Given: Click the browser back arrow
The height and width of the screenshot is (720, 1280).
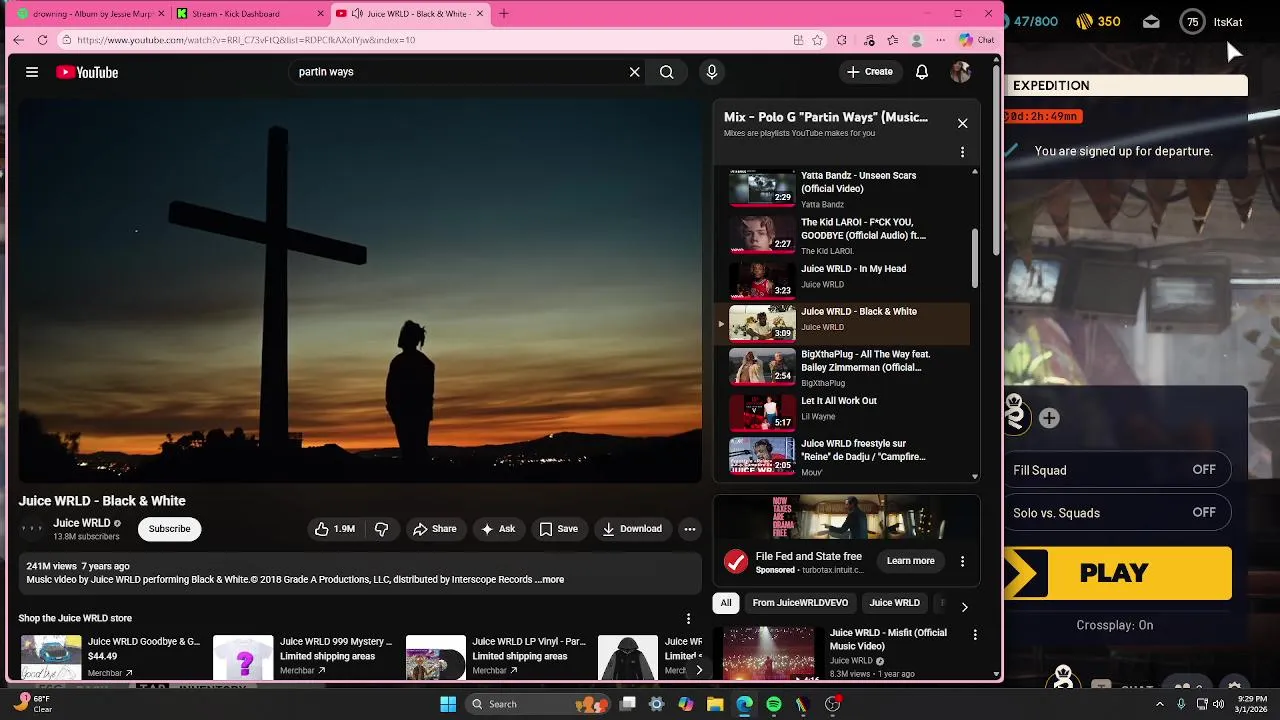Looking at the screenshot, I should click(x=18, y=40).
